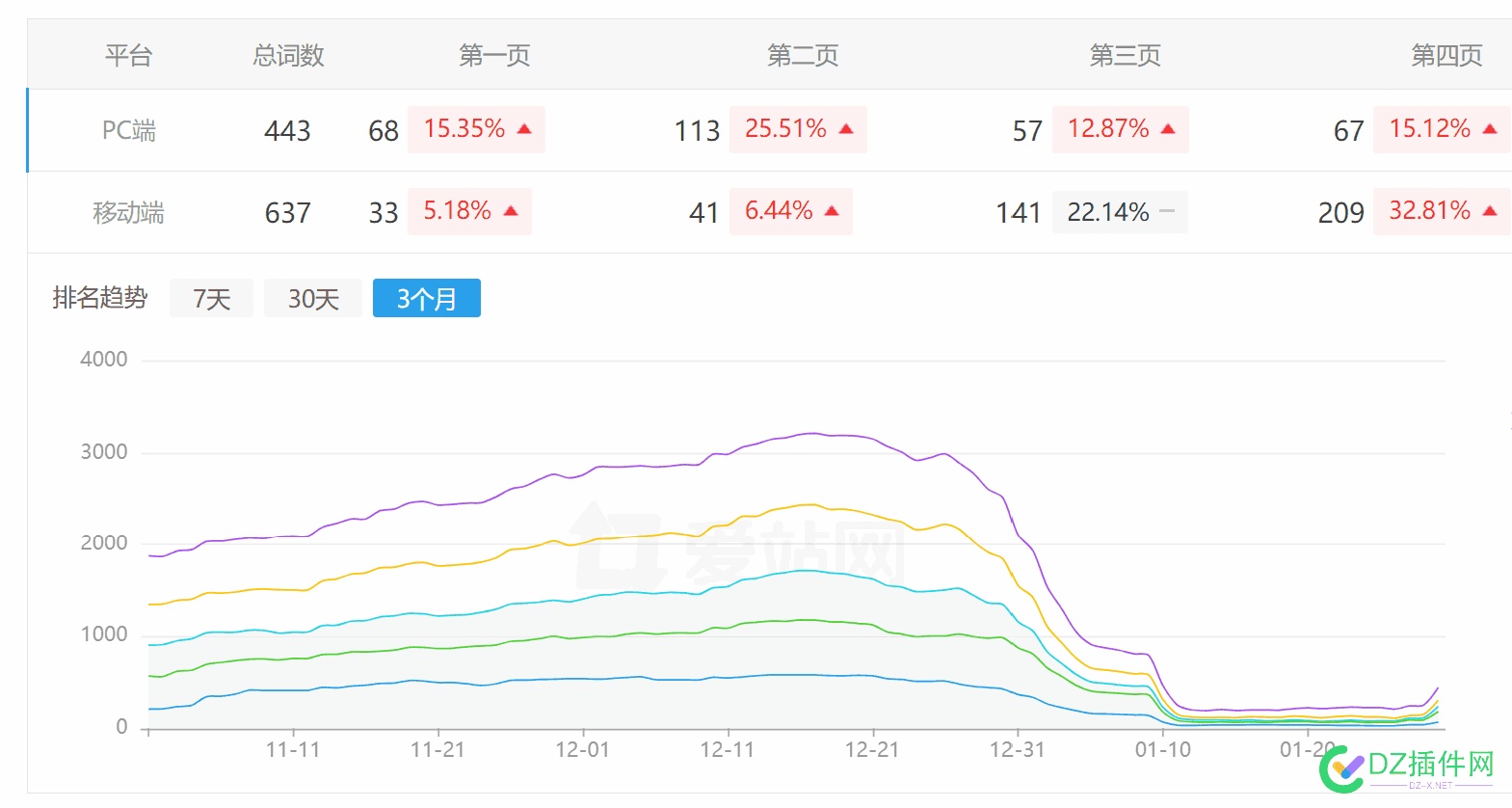Select the PC端 platform row

point(769,130)
